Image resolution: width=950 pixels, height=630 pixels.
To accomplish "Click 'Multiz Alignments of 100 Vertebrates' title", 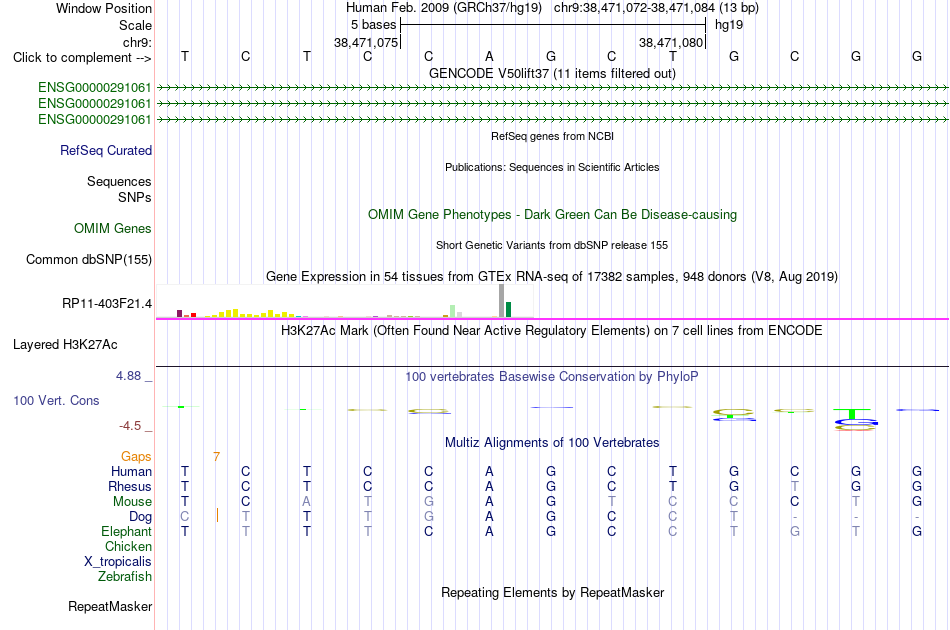I will [x=552, y=443].
